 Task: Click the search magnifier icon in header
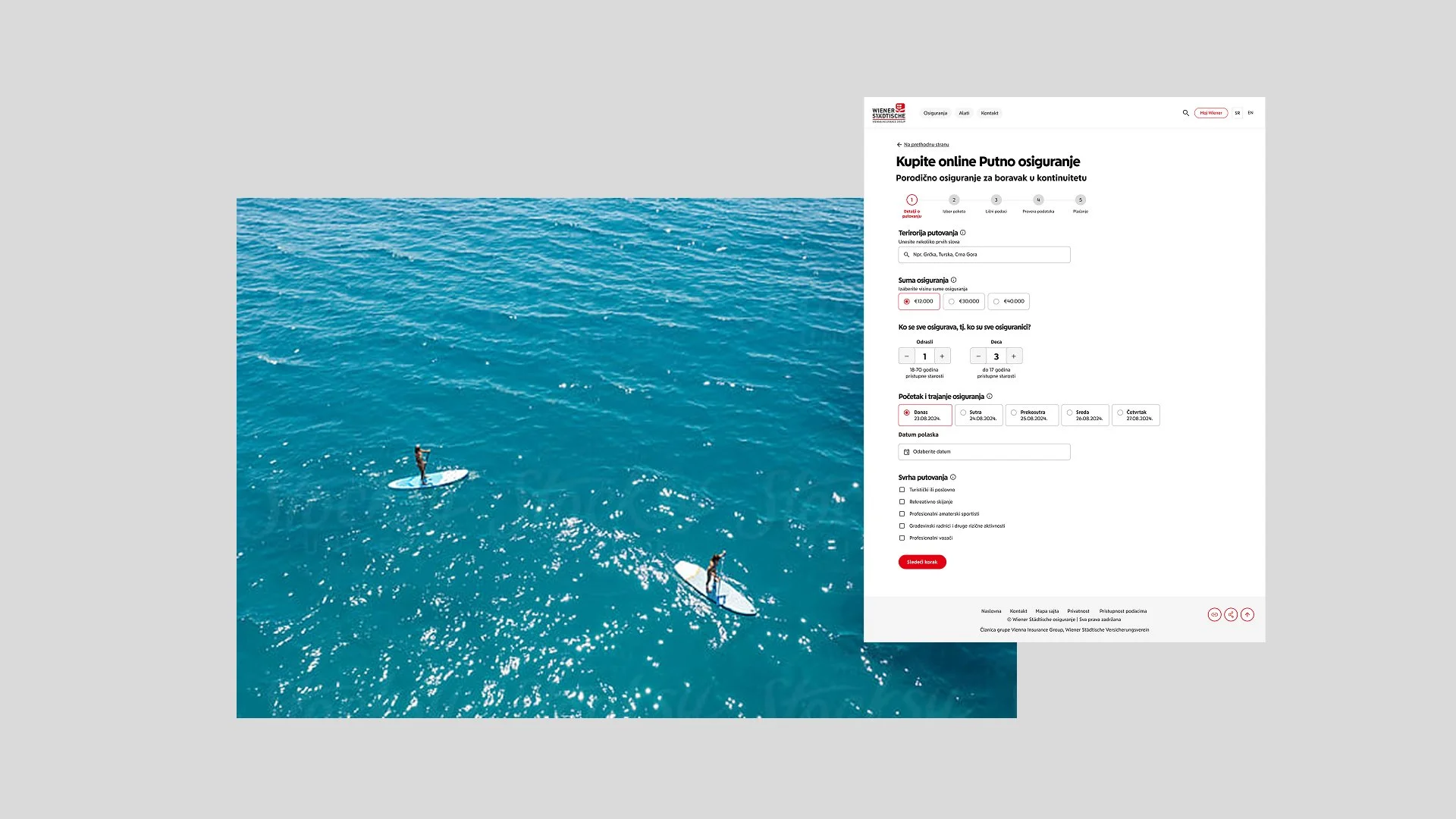(x=1185, y=113)
